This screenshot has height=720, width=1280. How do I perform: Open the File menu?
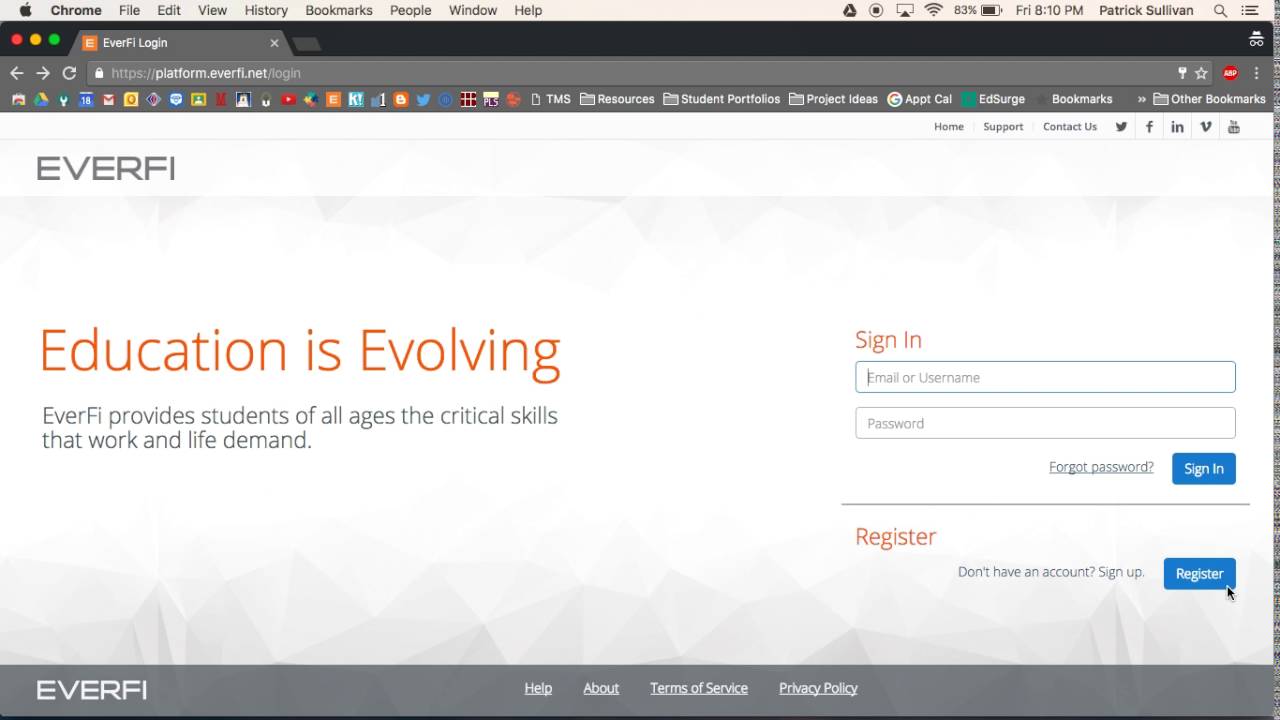(129, 10)
